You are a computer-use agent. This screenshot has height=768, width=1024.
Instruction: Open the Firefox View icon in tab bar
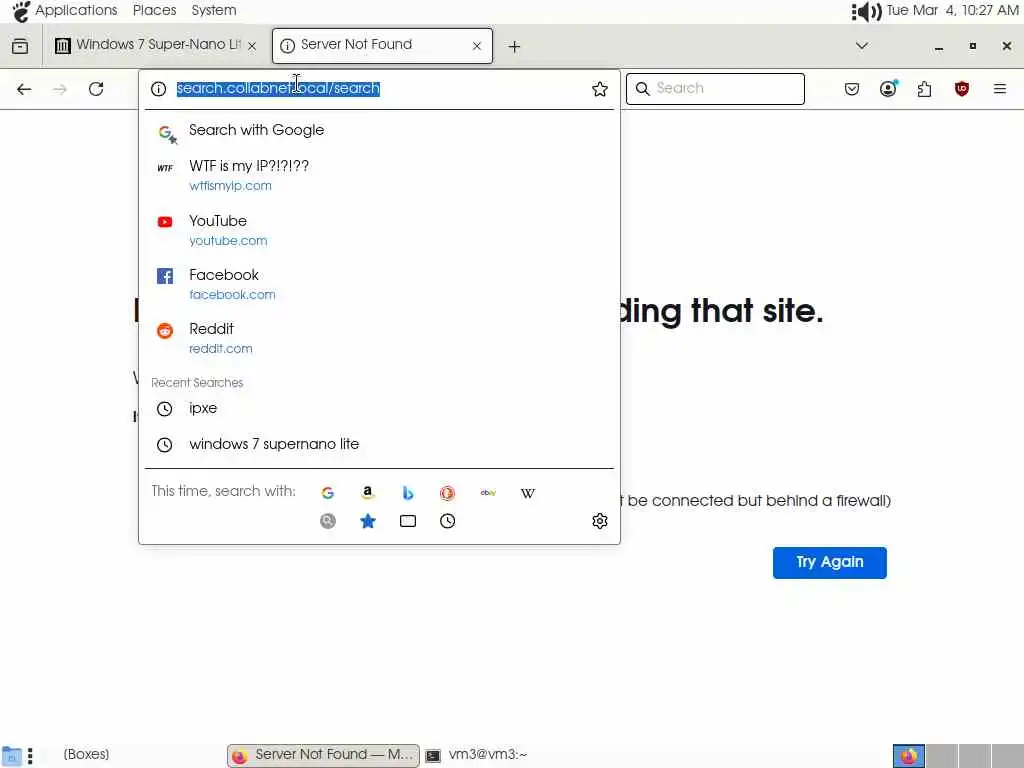coord(20,46)
